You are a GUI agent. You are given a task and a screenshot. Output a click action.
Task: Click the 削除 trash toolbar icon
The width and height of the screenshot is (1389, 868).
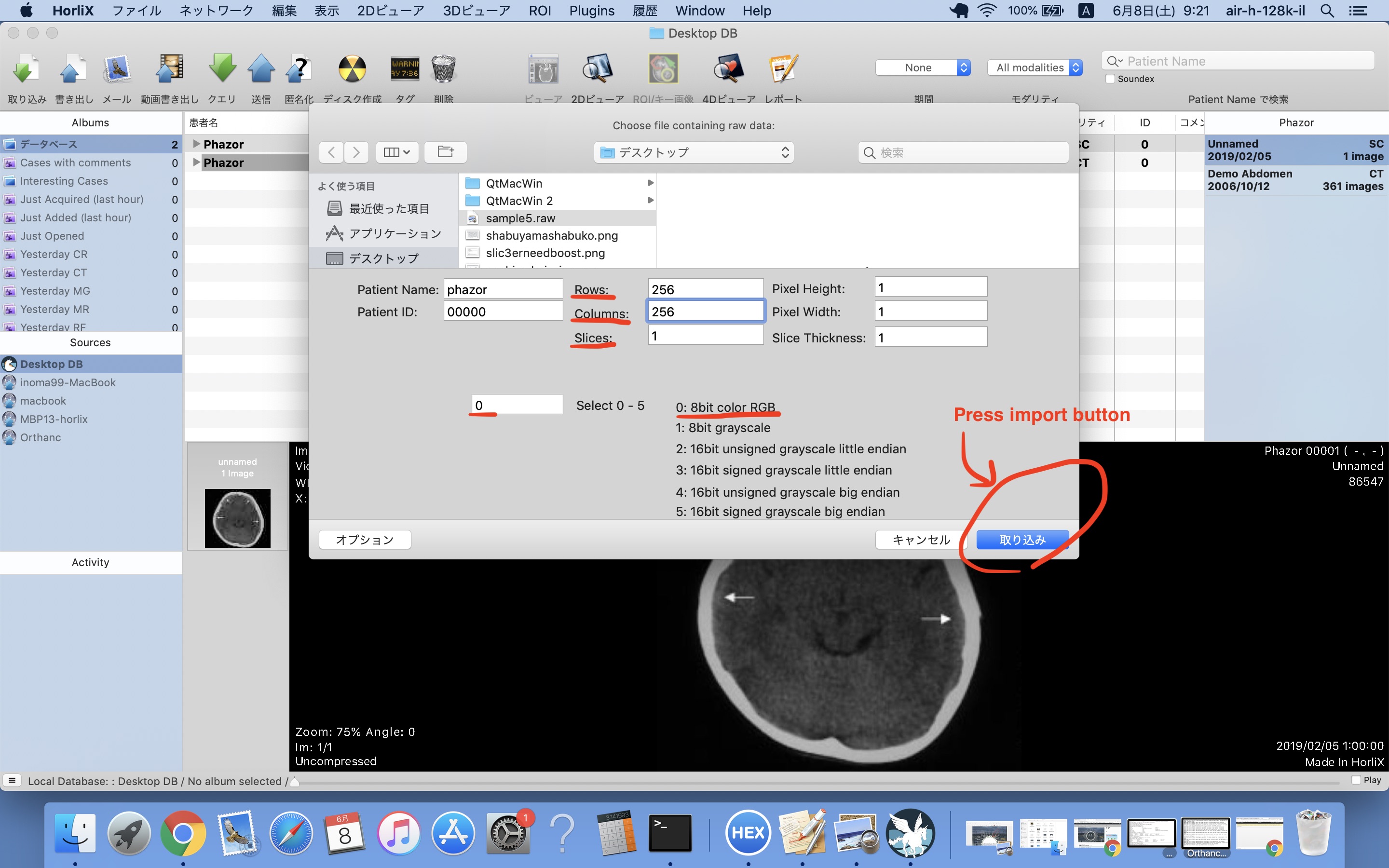pyautogui.click(x=444, y=69)
